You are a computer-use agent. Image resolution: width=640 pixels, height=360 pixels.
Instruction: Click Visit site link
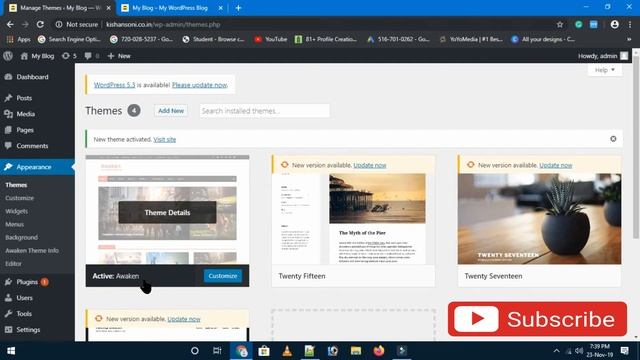164,139
